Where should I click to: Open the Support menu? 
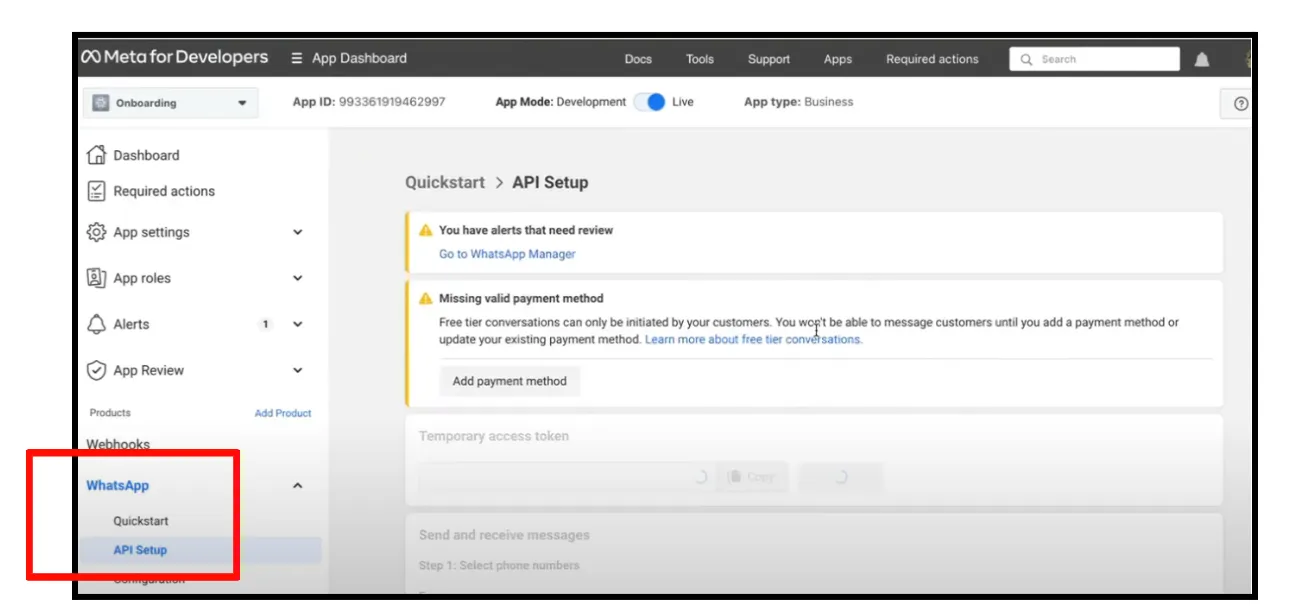coord(769,59)
